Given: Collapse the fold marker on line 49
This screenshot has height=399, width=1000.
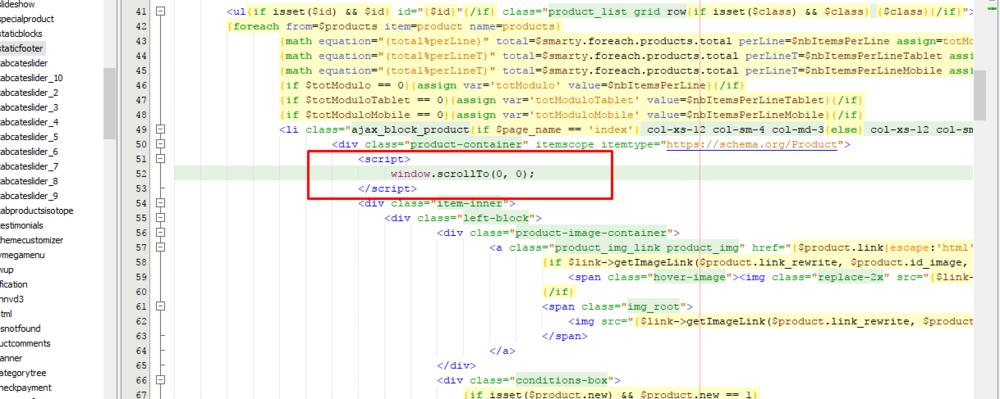Looking at the screenshot, I should [x=161, y=129].
